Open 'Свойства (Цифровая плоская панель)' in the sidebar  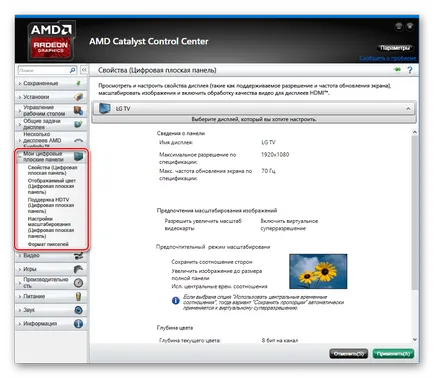(52, 170)
